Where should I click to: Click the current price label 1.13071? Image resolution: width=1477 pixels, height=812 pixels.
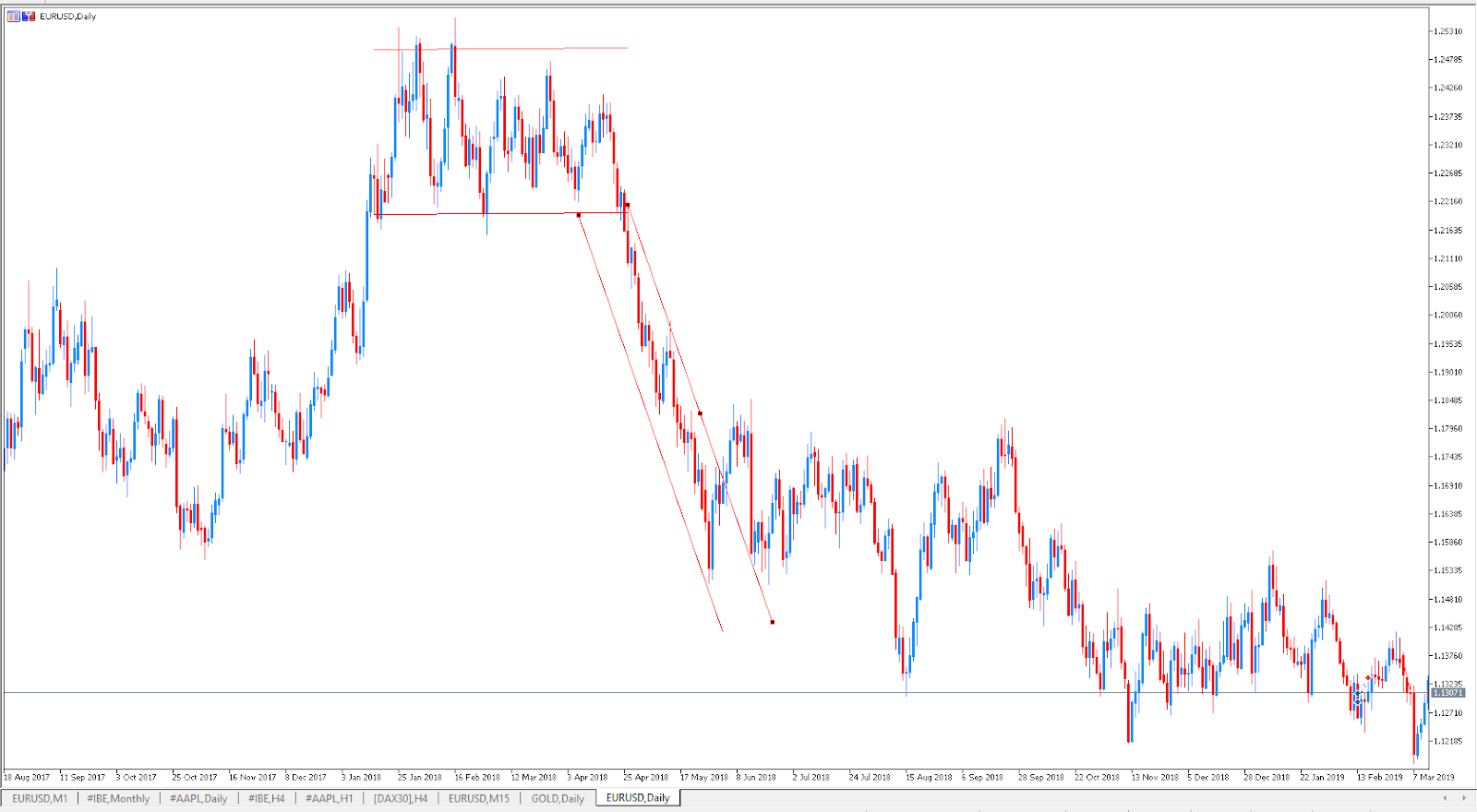[1447, 692]
